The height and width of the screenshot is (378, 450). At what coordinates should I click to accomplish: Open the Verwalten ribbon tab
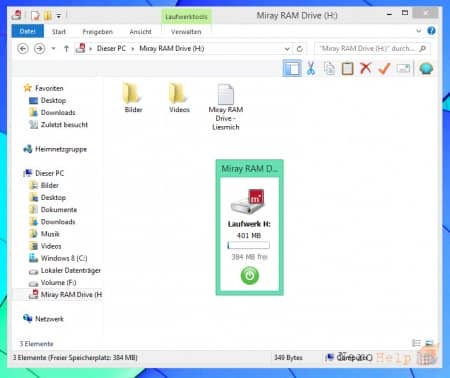click(186, 32)
